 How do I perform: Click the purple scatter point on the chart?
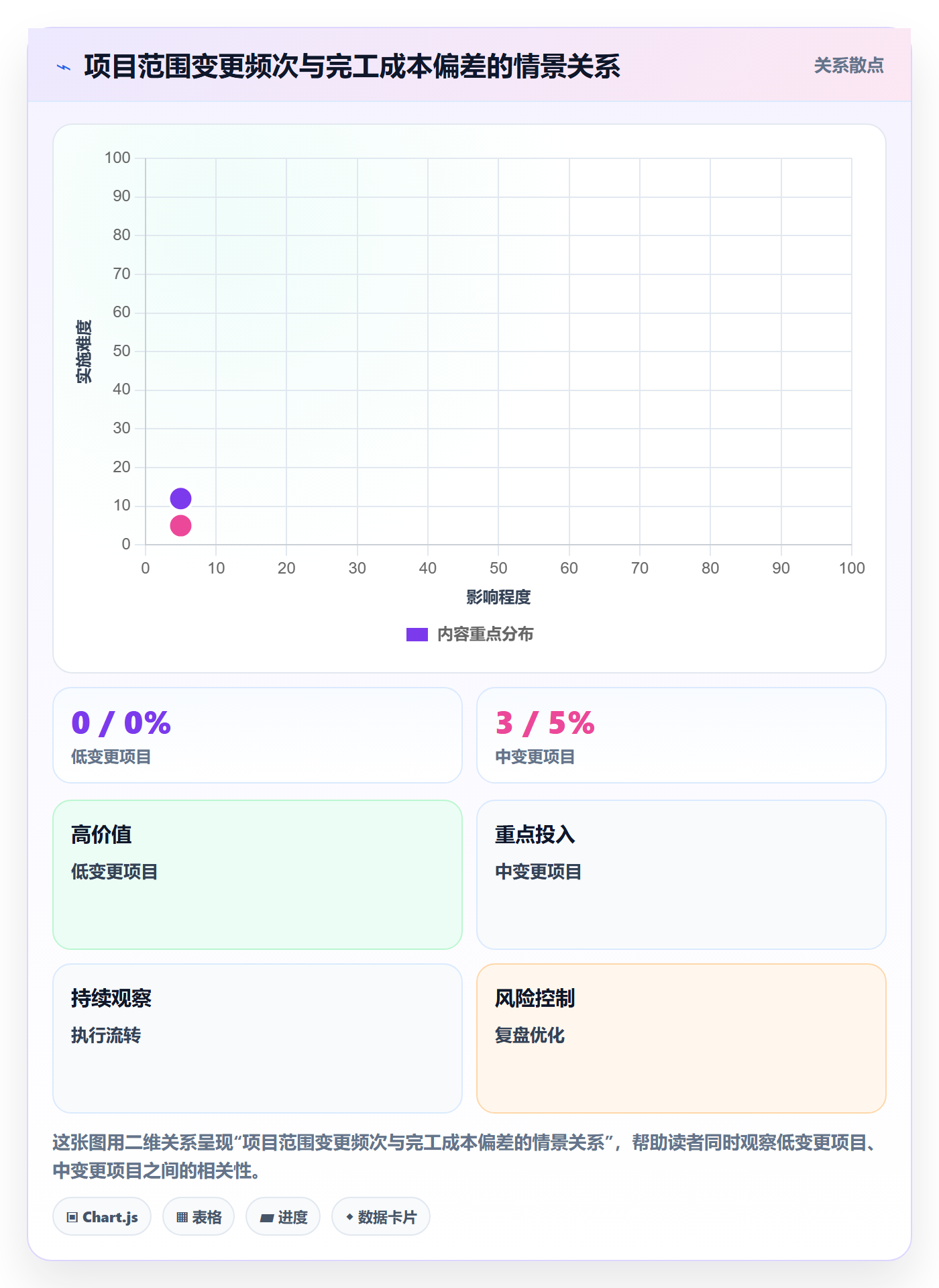(x=180, y=498)
